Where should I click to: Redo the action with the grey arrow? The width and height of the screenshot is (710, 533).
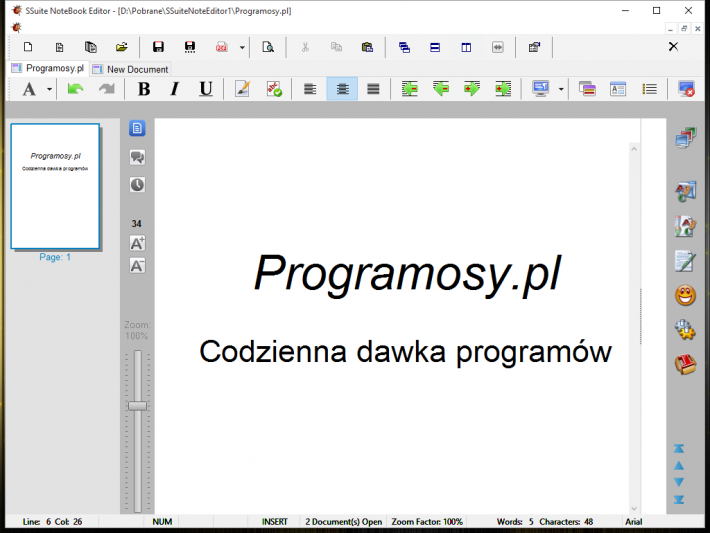pos(107,89)
